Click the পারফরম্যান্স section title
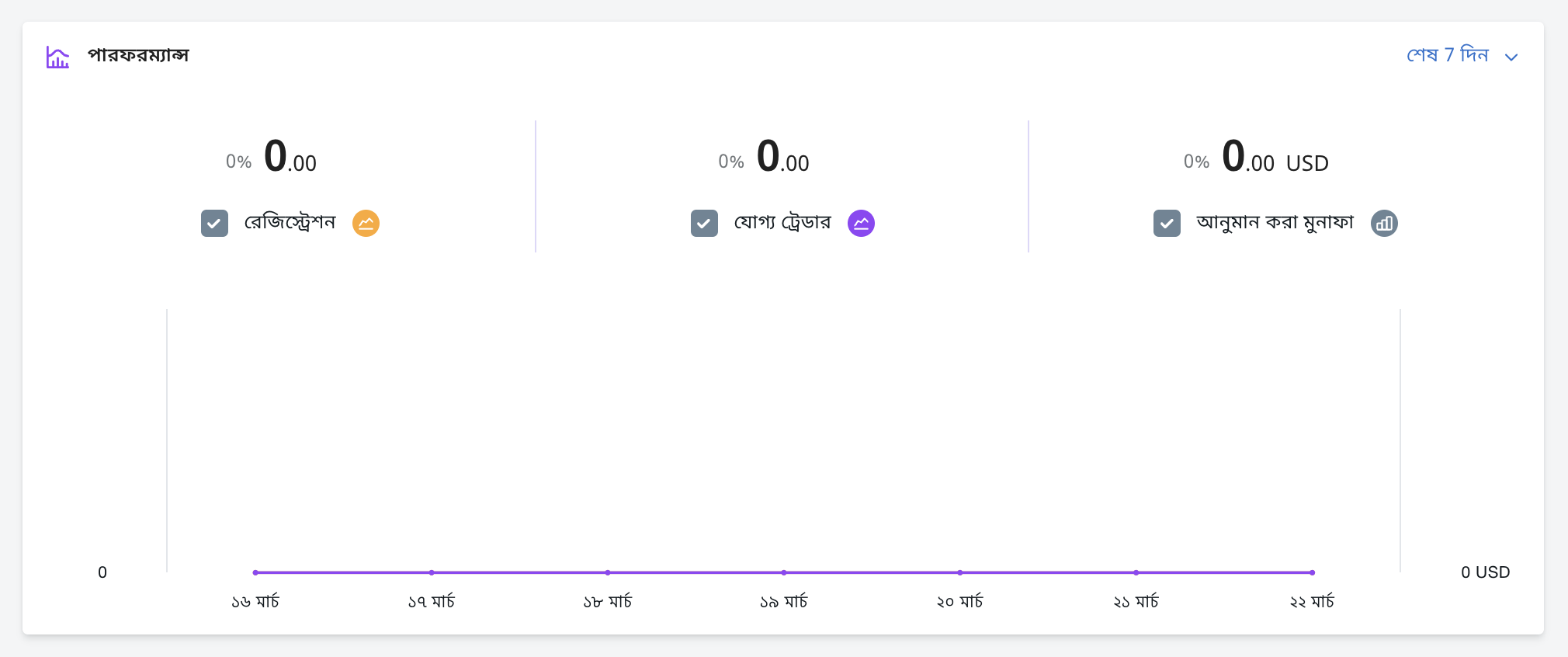Viewport: 1568px width, 657px height. click(138, 55)
